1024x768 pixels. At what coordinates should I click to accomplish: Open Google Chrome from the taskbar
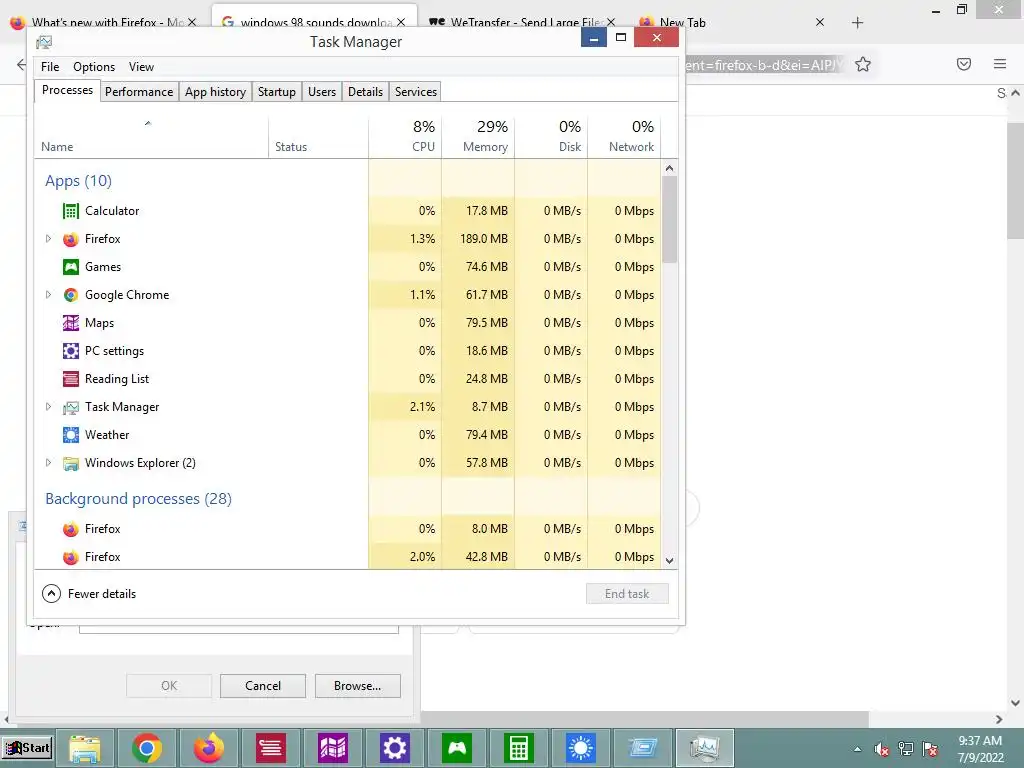click(147, 748)
